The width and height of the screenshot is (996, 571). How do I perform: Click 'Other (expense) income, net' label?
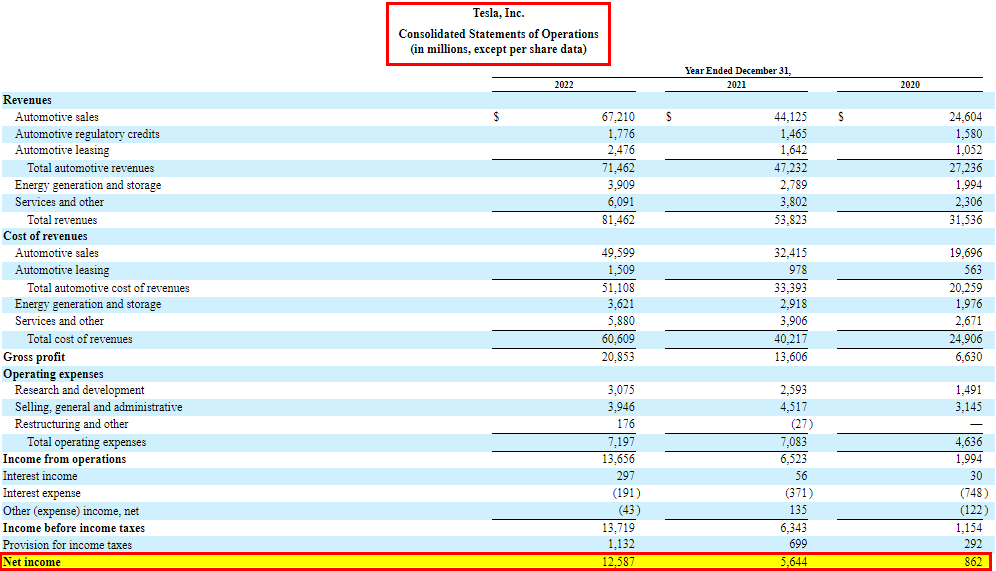71,511
